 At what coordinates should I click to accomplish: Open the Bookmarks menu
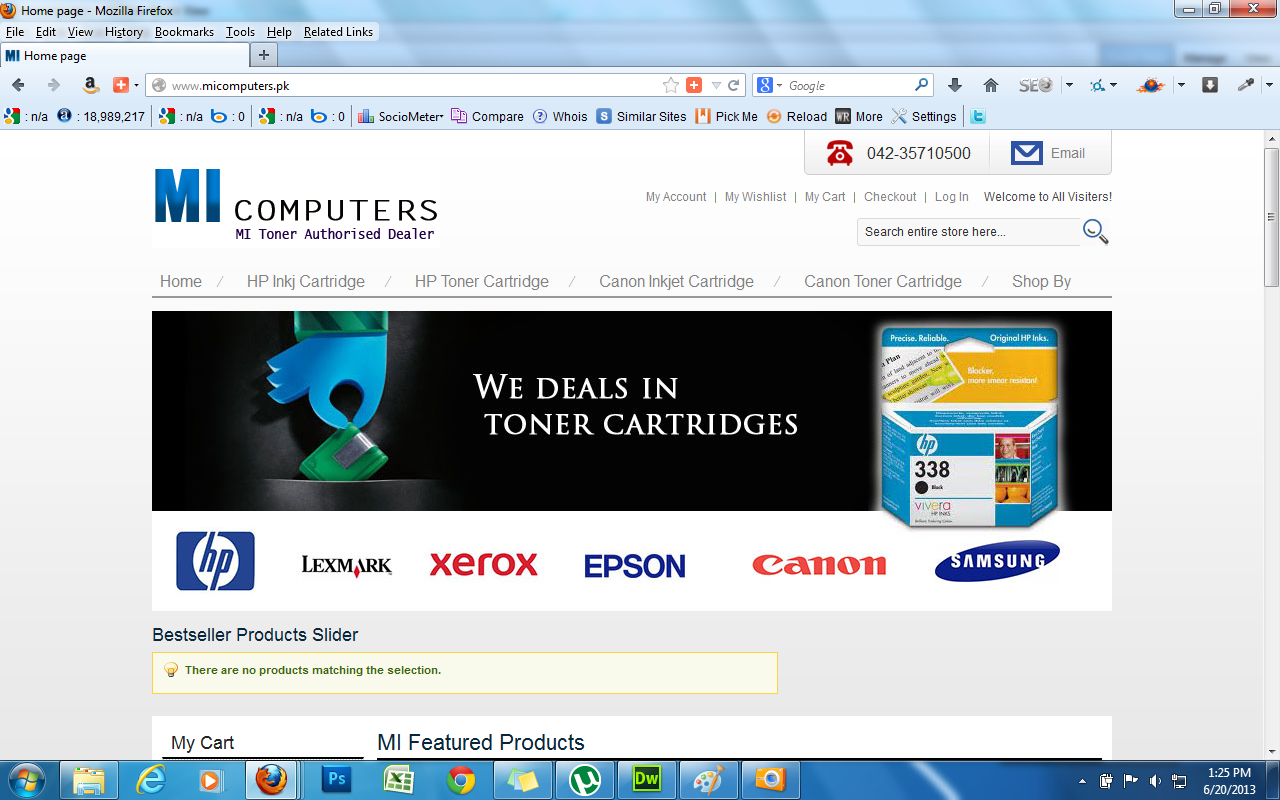pos(184,32)
